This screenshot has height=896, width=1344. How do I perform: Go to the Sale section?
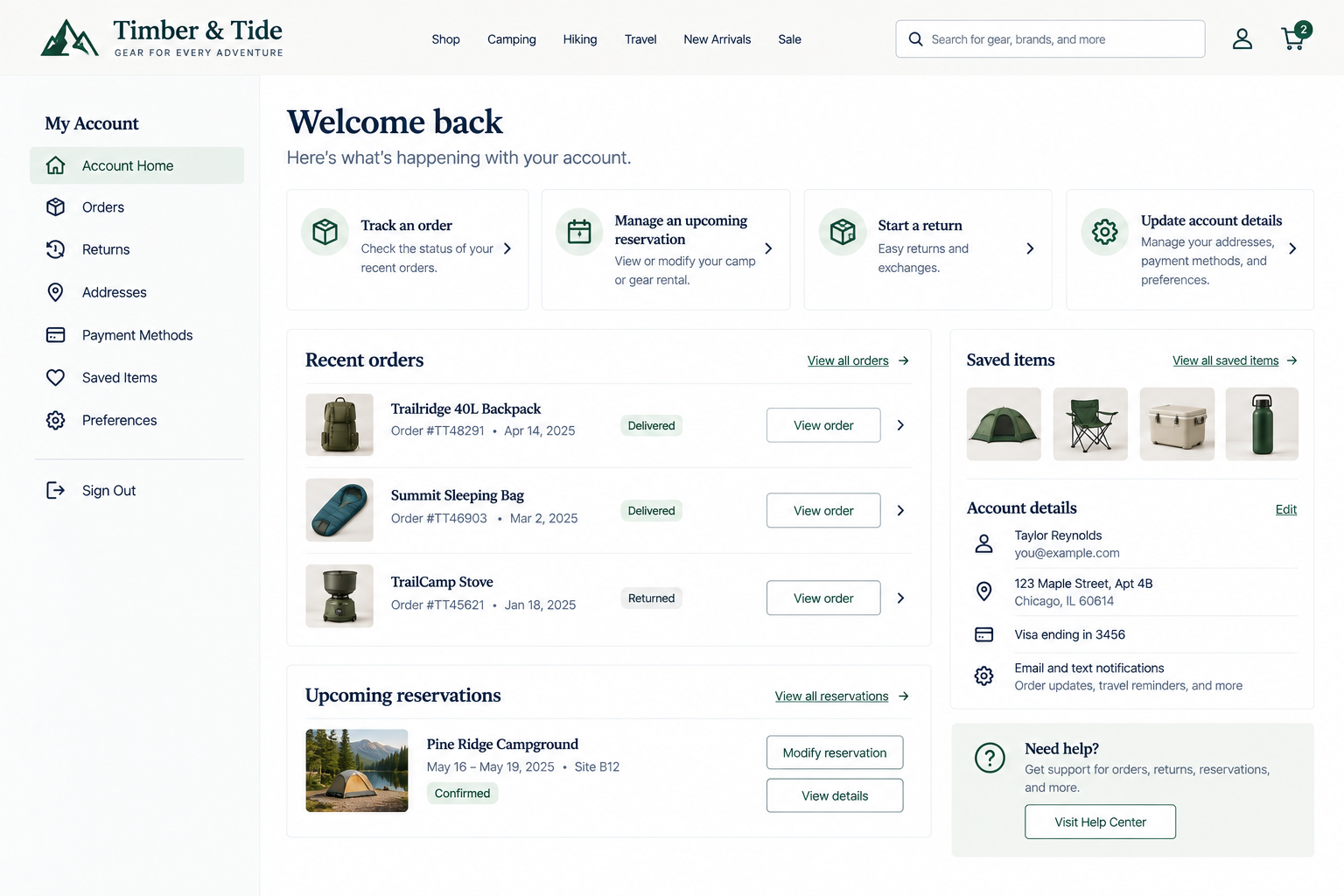coord(789,39)
